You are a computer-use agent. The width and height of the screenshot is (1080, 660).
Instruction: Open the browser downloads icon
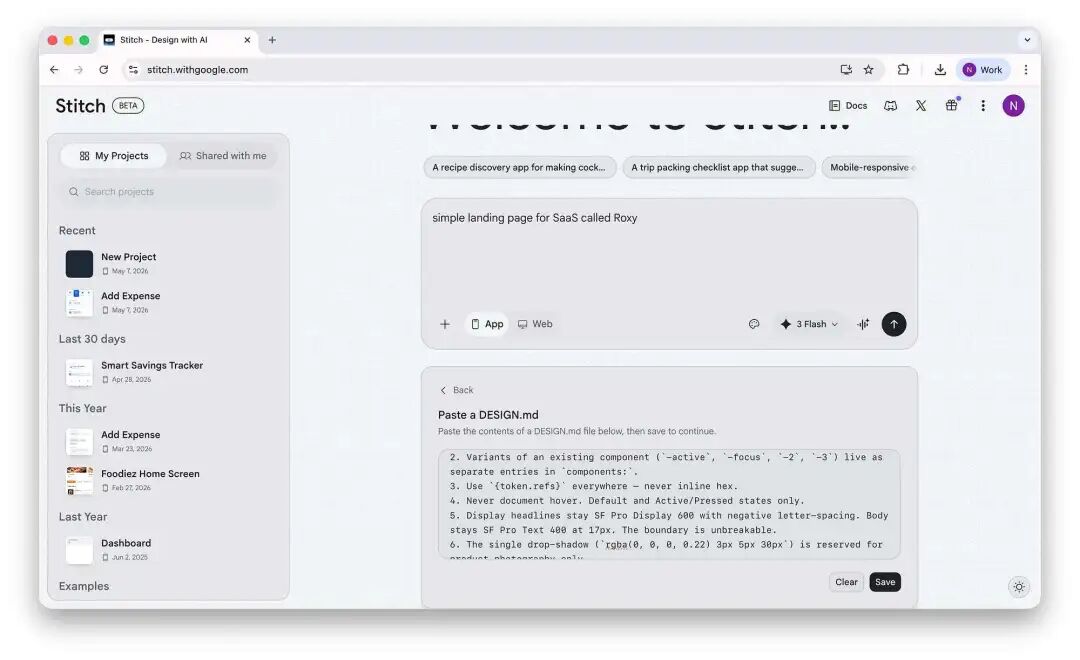click(x=939, y=70)
